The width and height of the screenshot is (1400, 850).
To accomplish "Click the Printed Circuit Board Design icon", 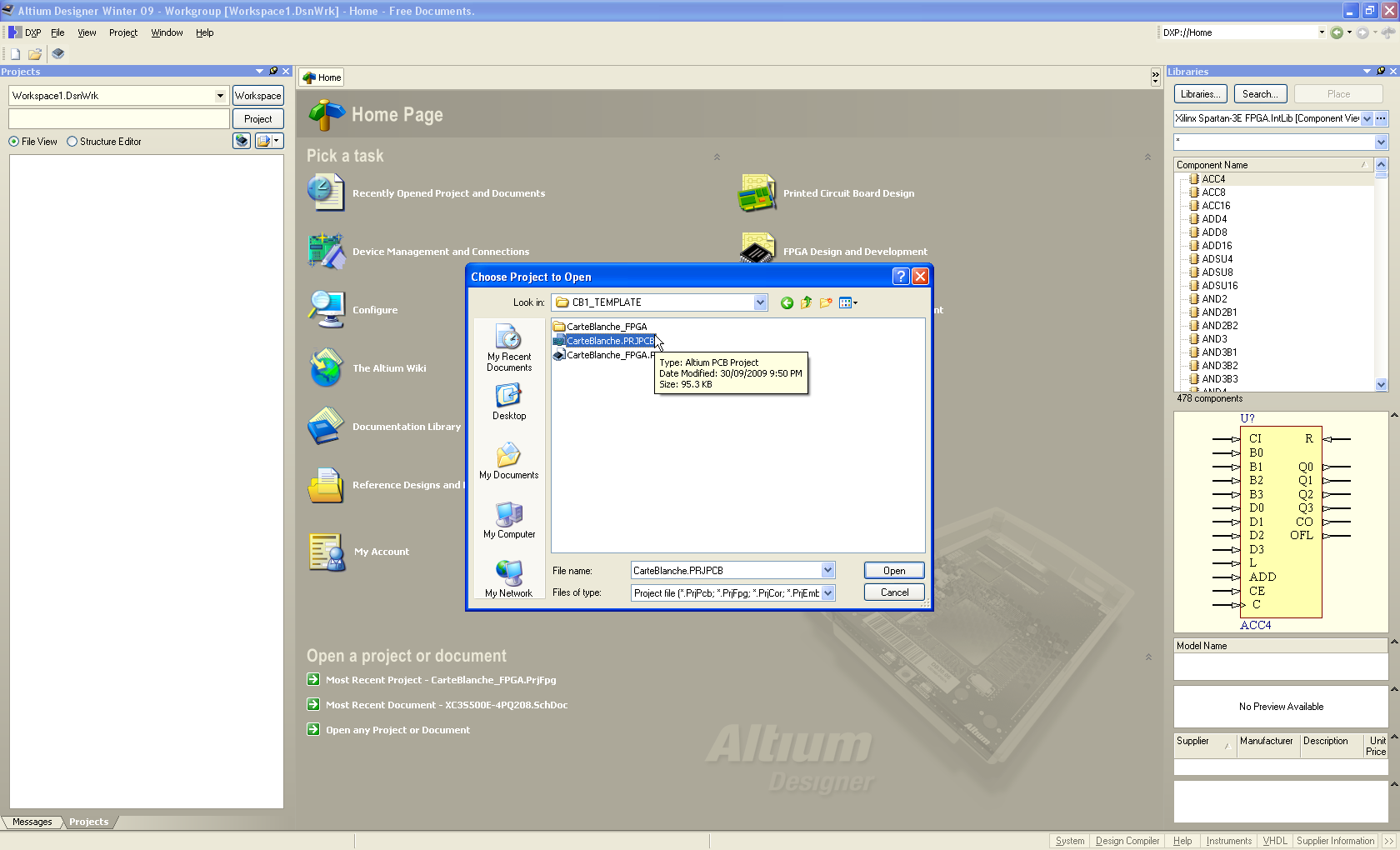I will tap(757, 192).
